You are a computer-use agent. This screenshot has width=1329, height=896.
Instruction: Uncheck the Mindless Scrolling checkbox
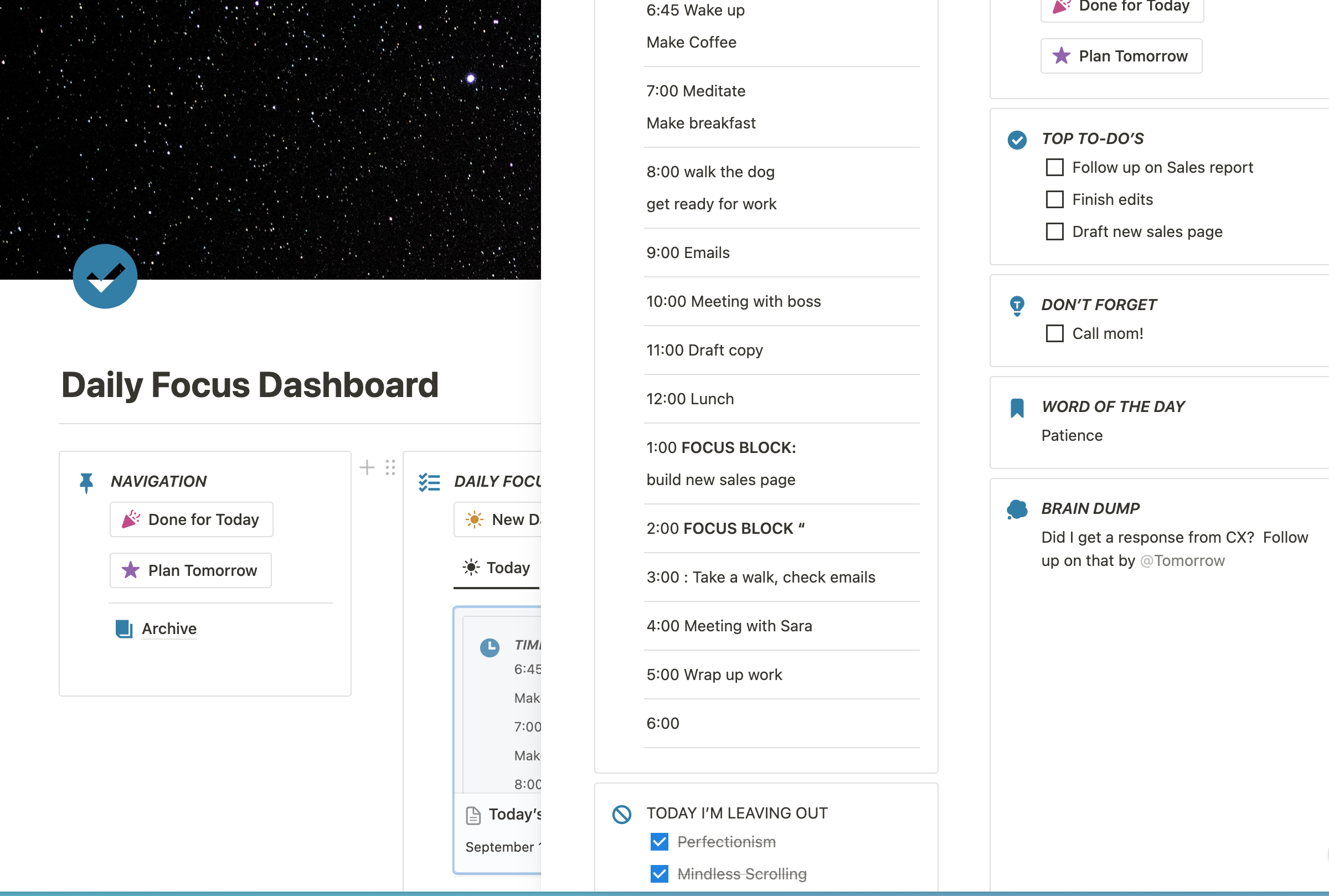[660, 874]
